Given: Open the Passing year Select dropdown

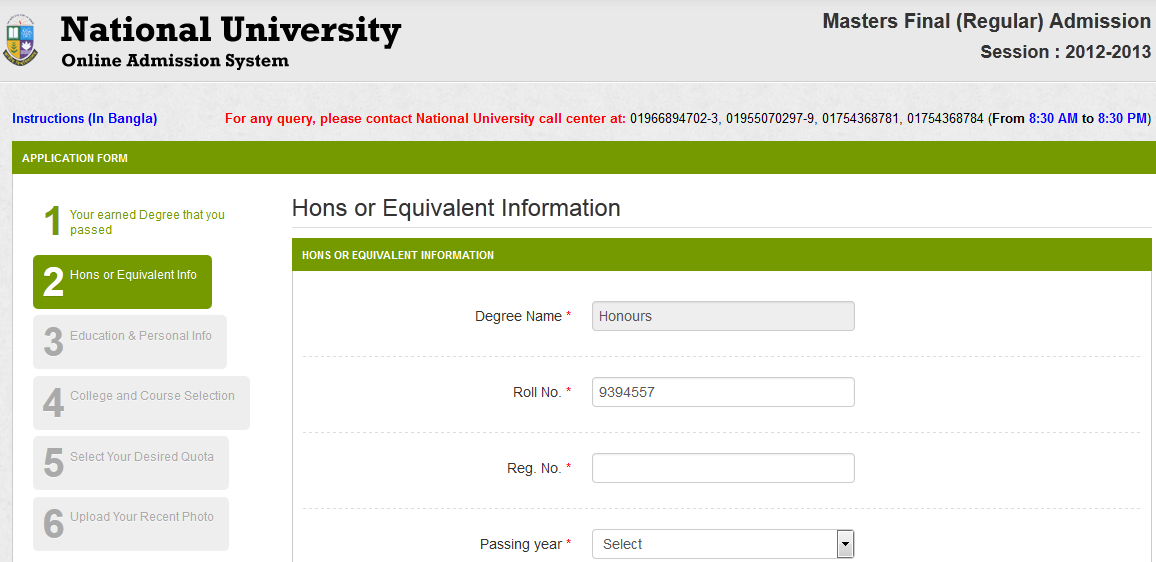Looking at the screenshot, I should (723, 544).
